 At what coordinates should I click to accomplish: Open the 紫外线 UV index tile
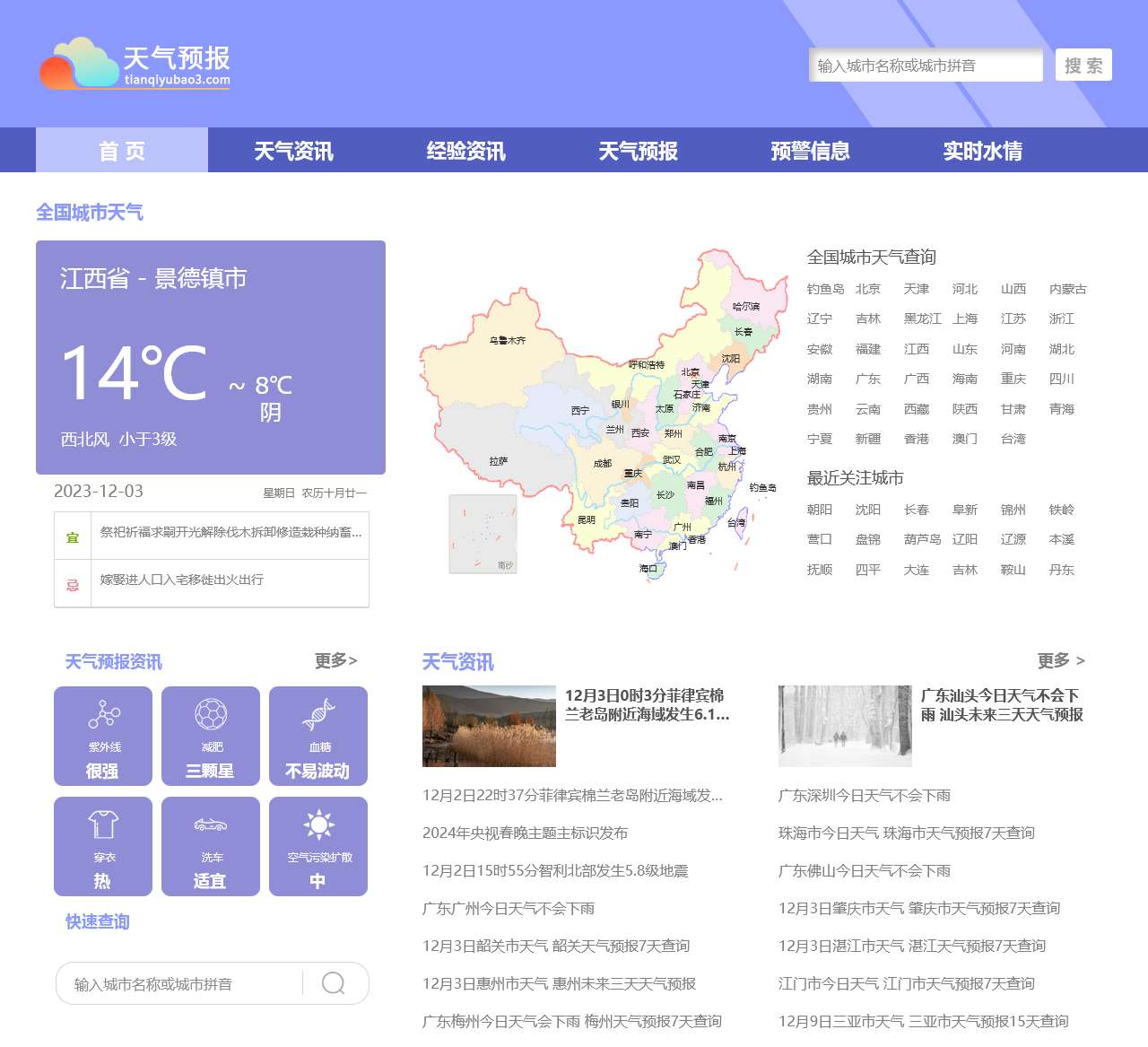point(103,736)
